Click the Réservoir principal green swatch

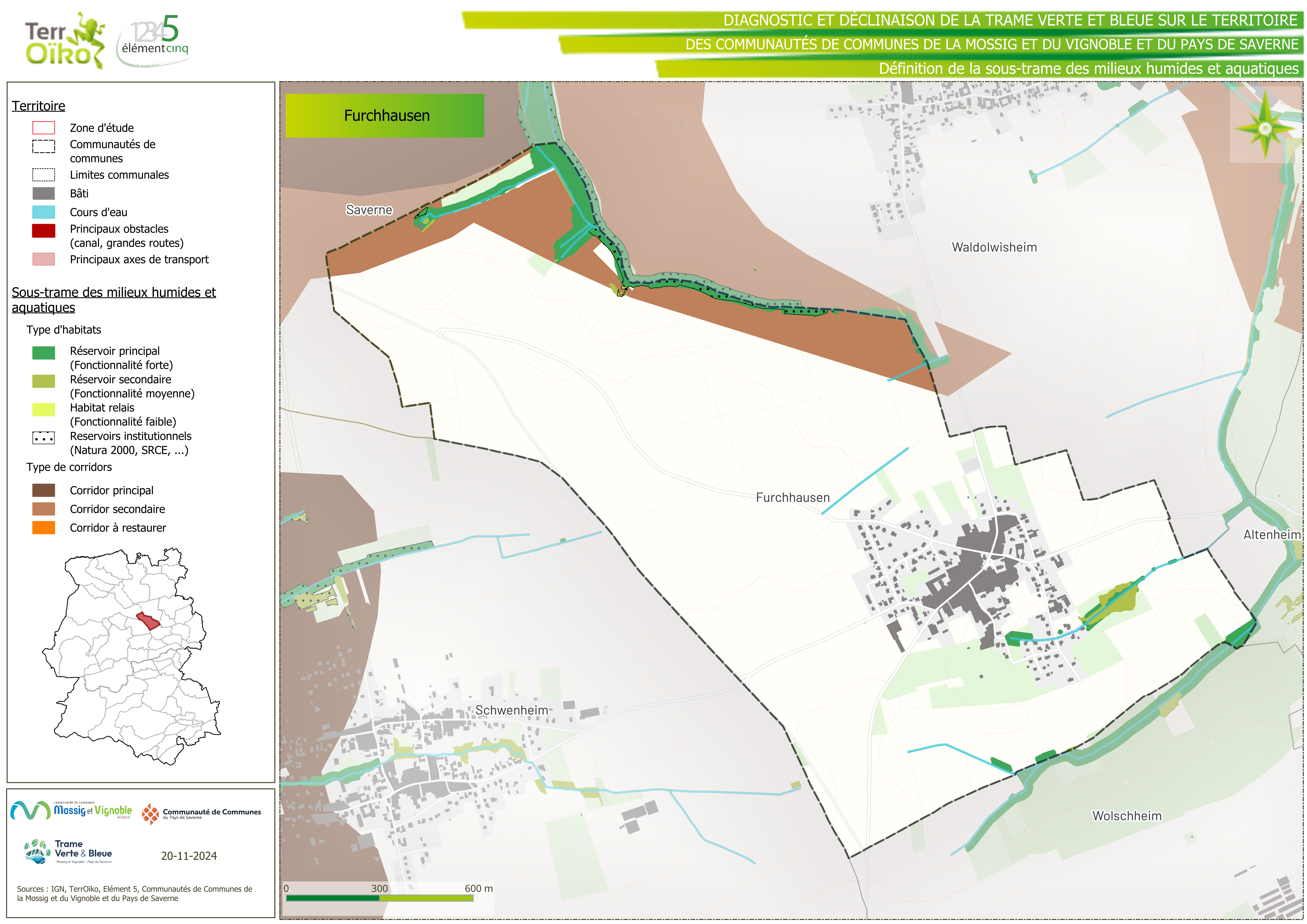click(x=44, y=353)
